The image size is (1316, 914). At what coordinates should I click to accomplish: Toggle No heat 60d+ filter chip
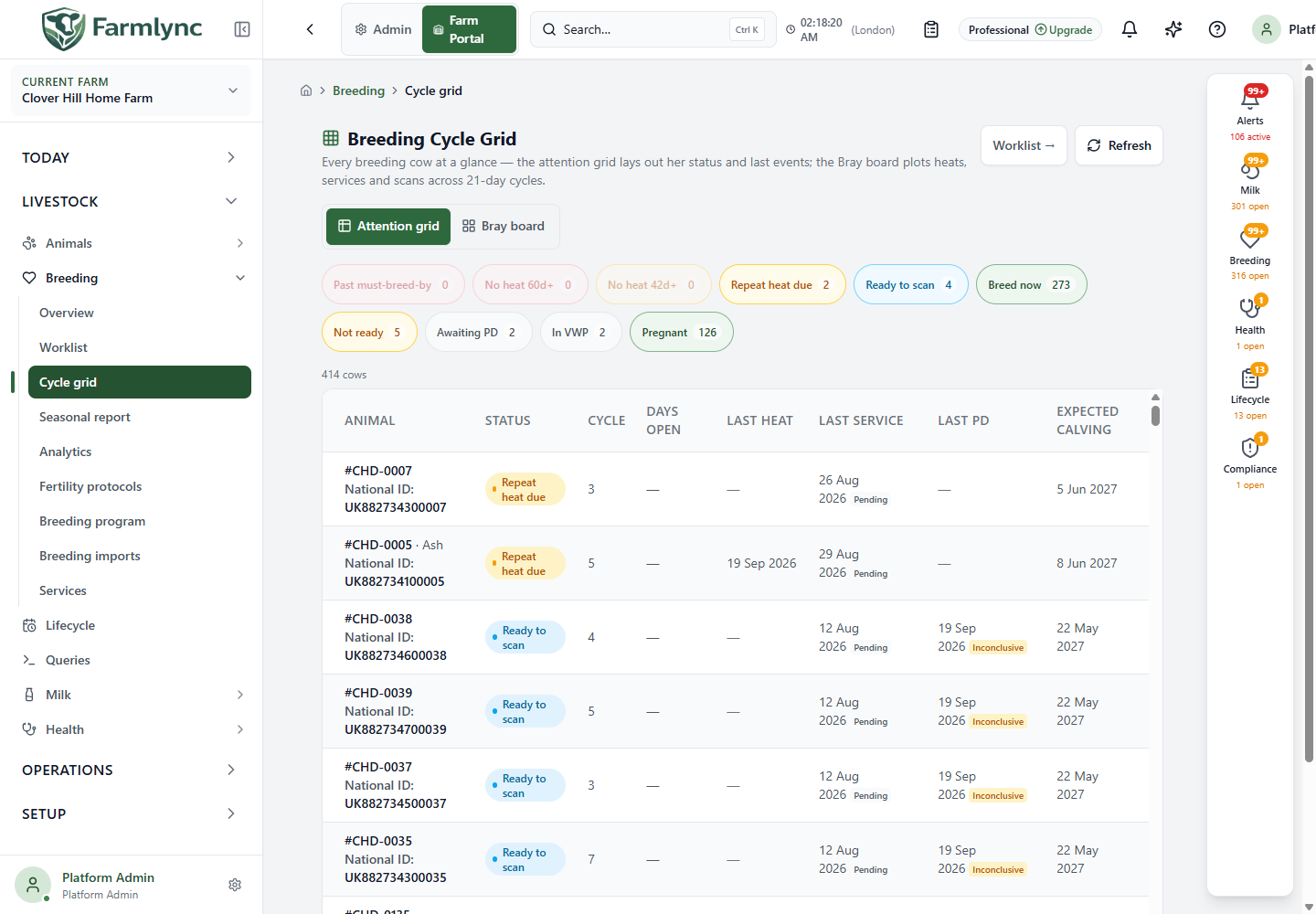point(529,285)
